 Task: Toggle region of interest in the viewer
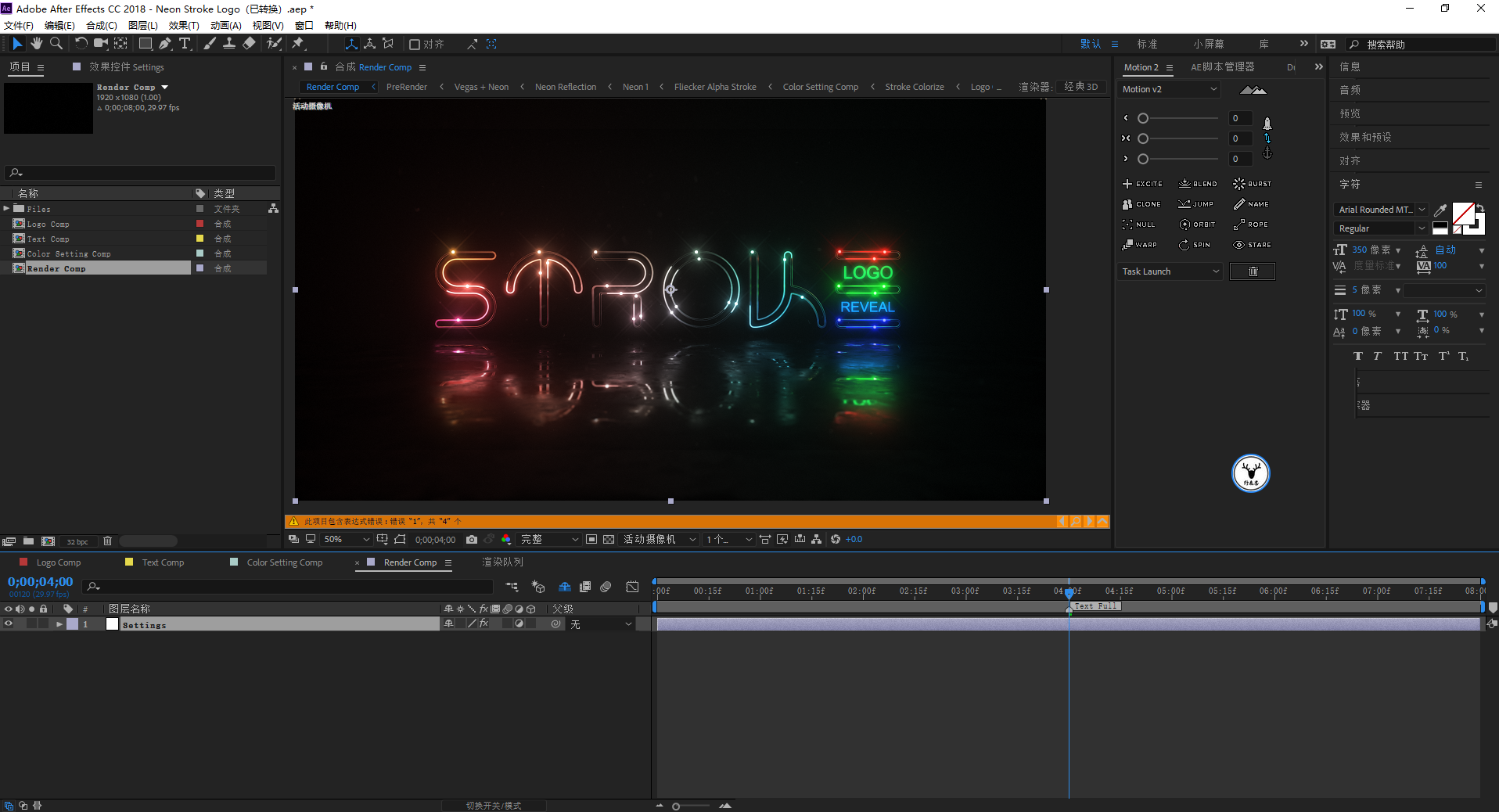[x=591, y=540]
